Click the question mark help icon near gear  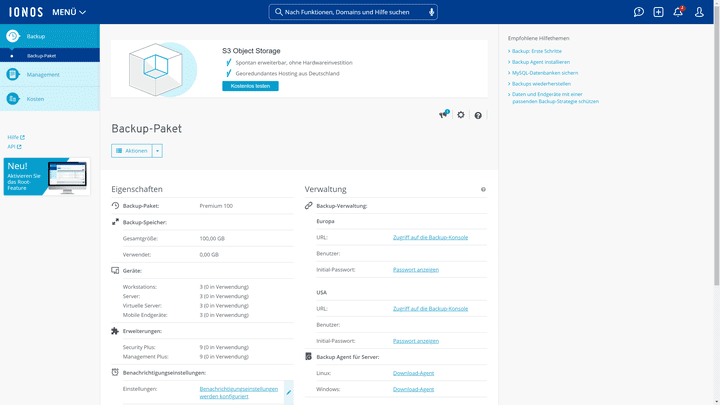coord(478,115)
